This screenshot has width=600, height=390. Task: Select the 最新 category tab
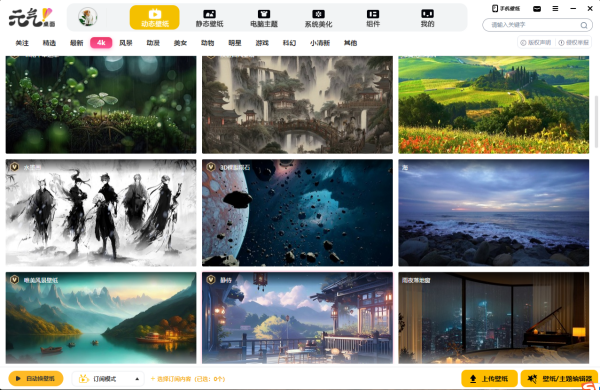[x=77, y=43]
